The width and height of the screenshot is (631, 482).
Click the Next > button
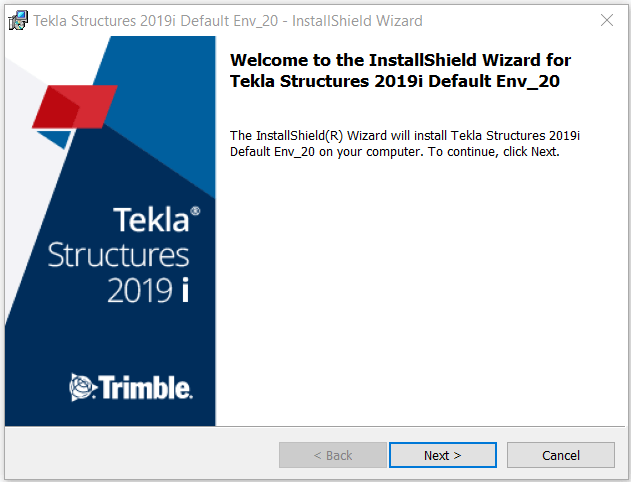(443, 455)
